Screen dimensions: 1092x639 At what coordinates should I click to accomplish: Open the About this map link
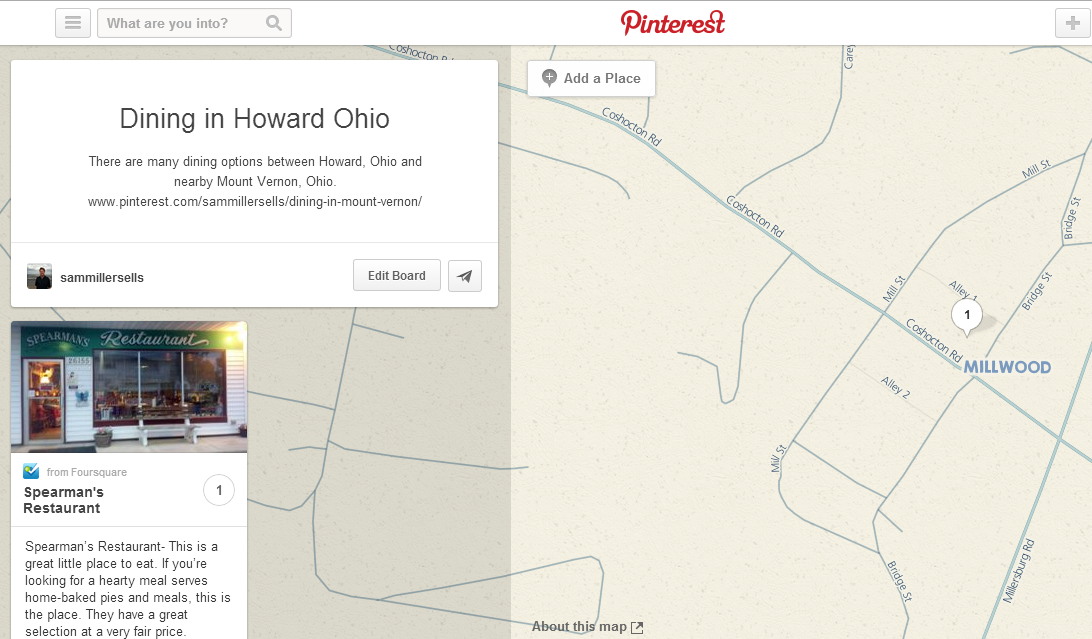(x=587, y=627)
